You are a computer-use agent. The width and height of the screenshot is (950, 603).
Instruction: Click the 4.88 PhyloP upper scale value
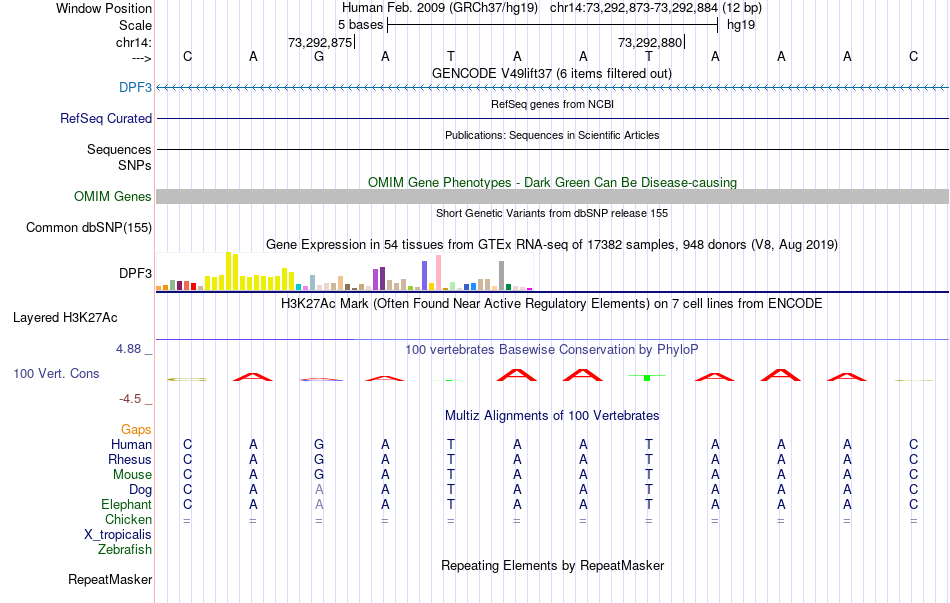pyautogui.click(x=128, y=349)
